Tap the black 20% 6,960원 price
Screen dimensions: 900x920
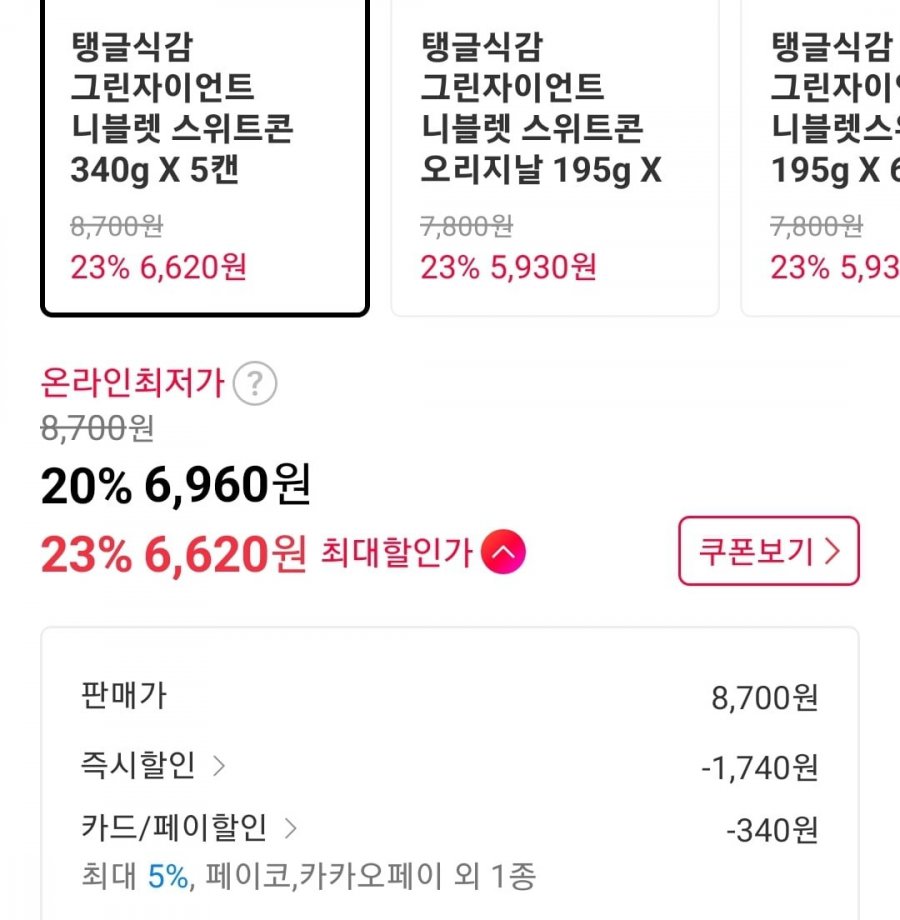[x=176, y=487]
